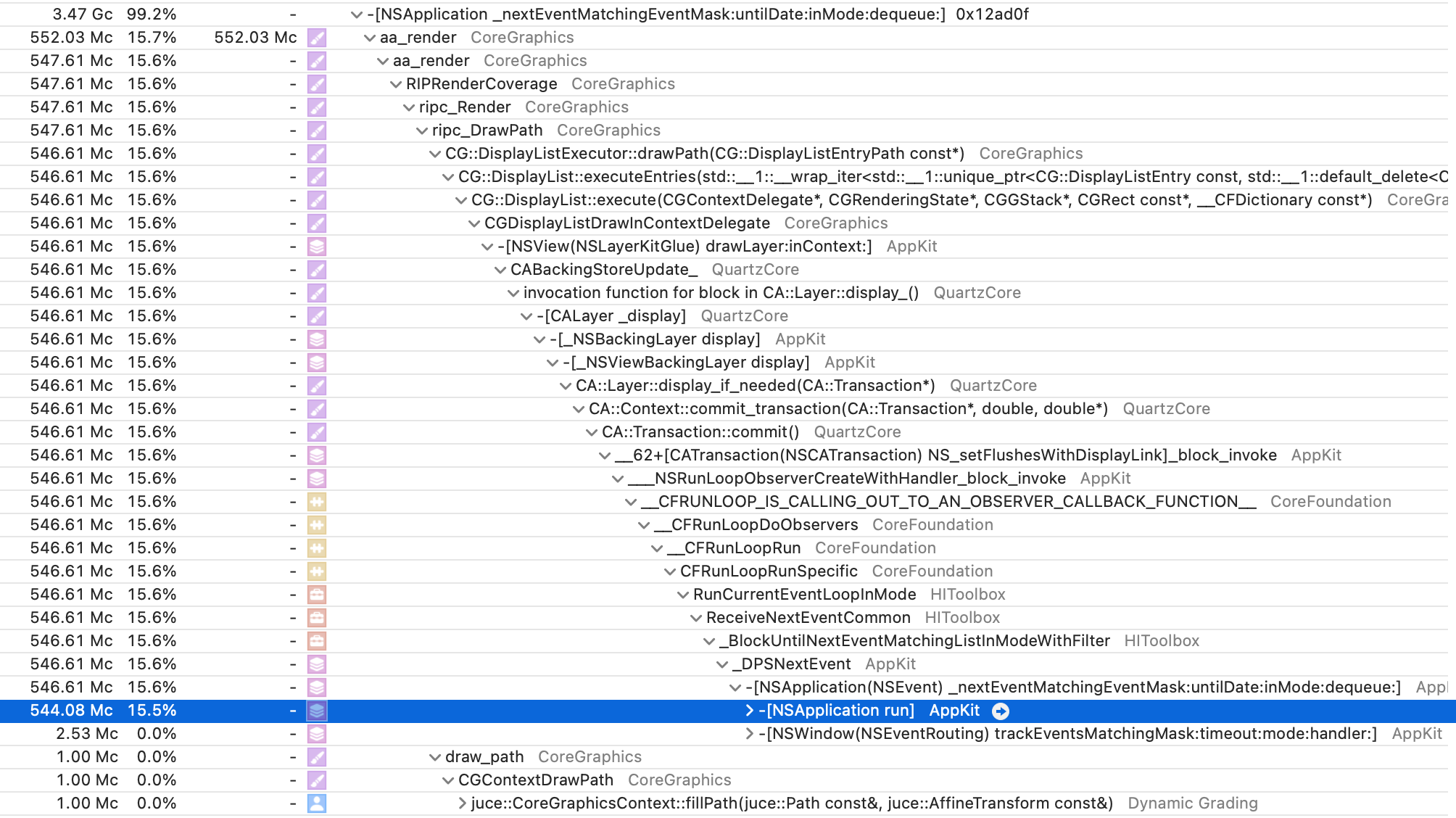Click the AppKit icon beside NSBackingLayer display row
The height and width of the screenshot is (818, 1456).
click(317, 339)
